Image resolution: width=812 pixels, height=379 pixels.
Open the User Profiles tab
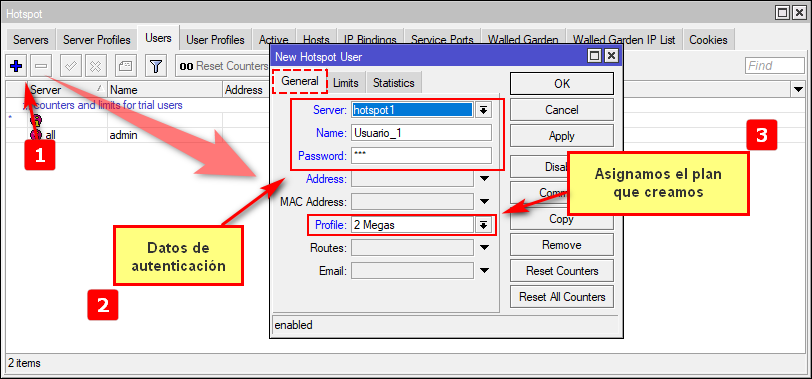pyautogui.click(x=215, y=40)
